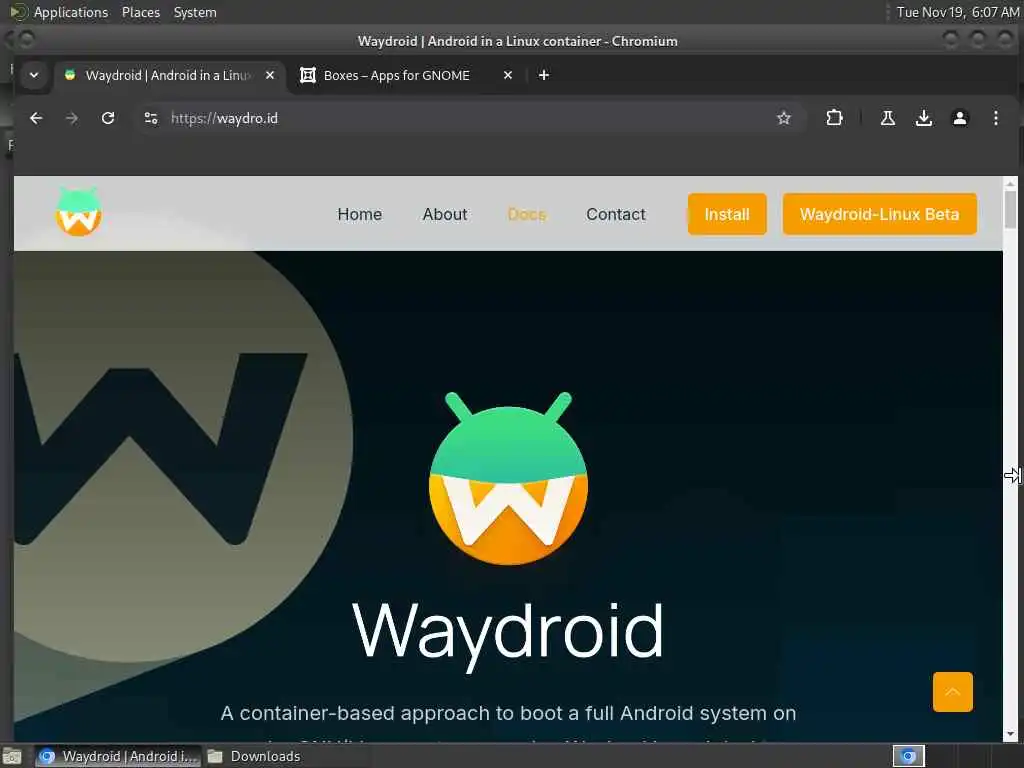Expand the tab search dropdown arrow
Viewport: 1024px width, 768px height.
pos(34,75)
